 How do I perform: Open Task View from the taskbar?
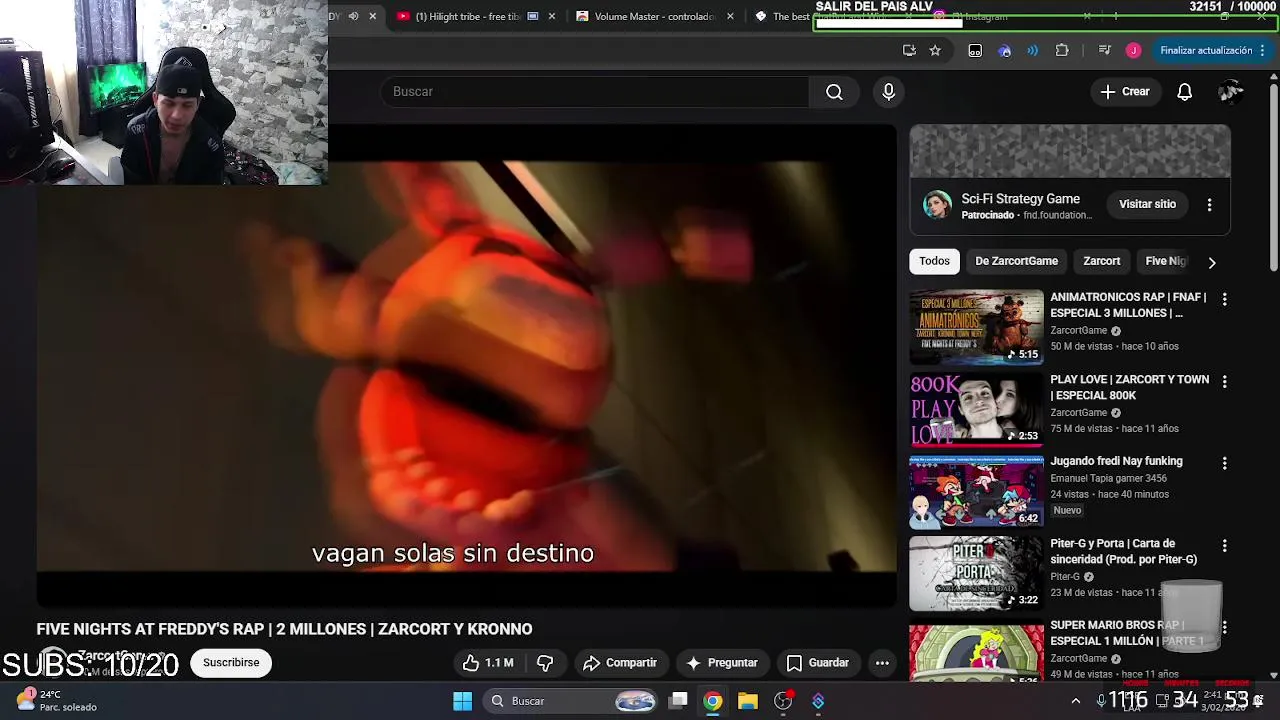678,701
